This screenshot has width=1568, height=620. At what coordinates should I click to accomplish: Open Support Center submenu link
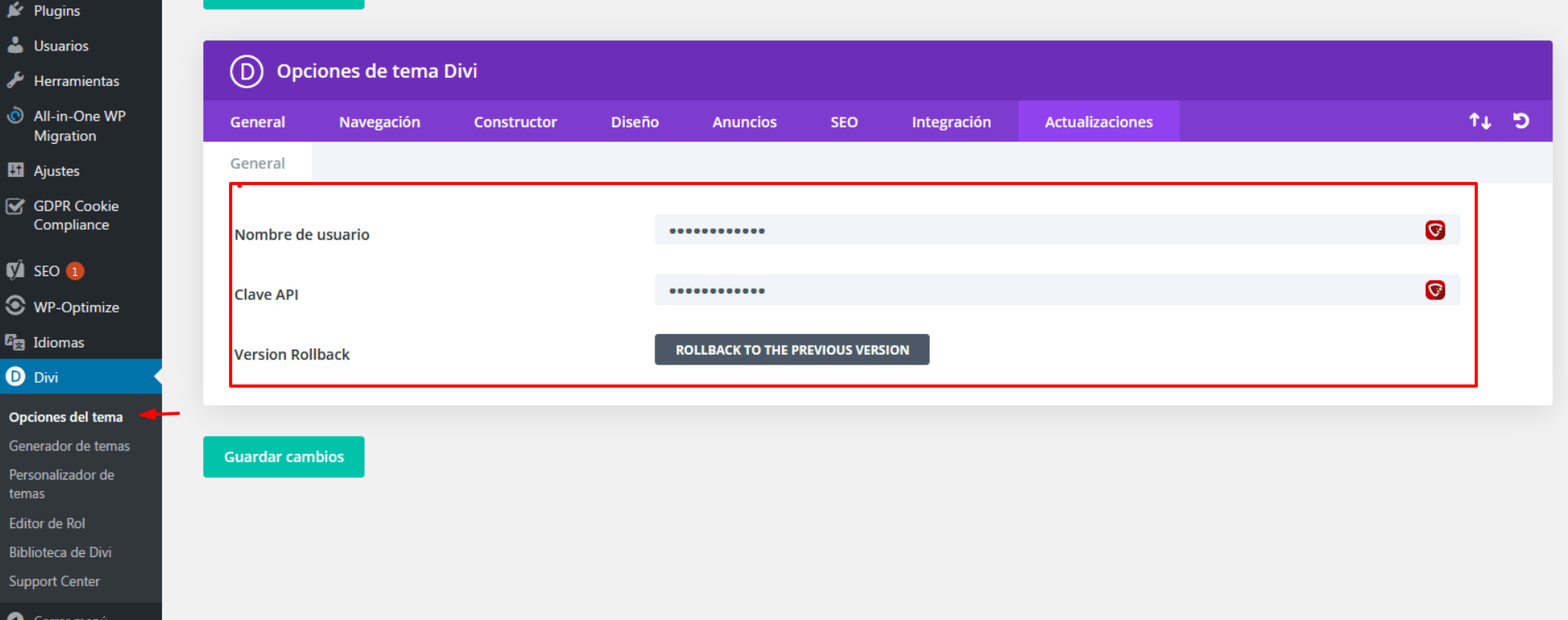pos(55,581)
